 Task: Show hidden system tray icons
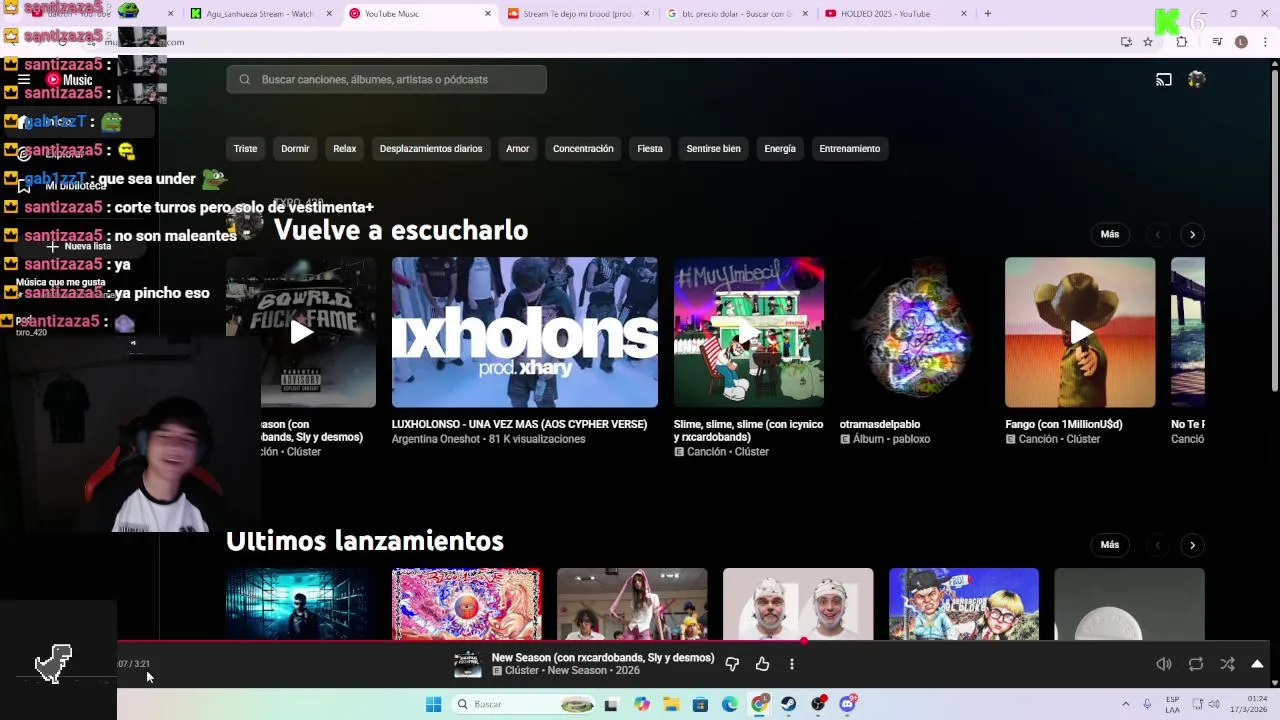click(x=1126, y=705)
